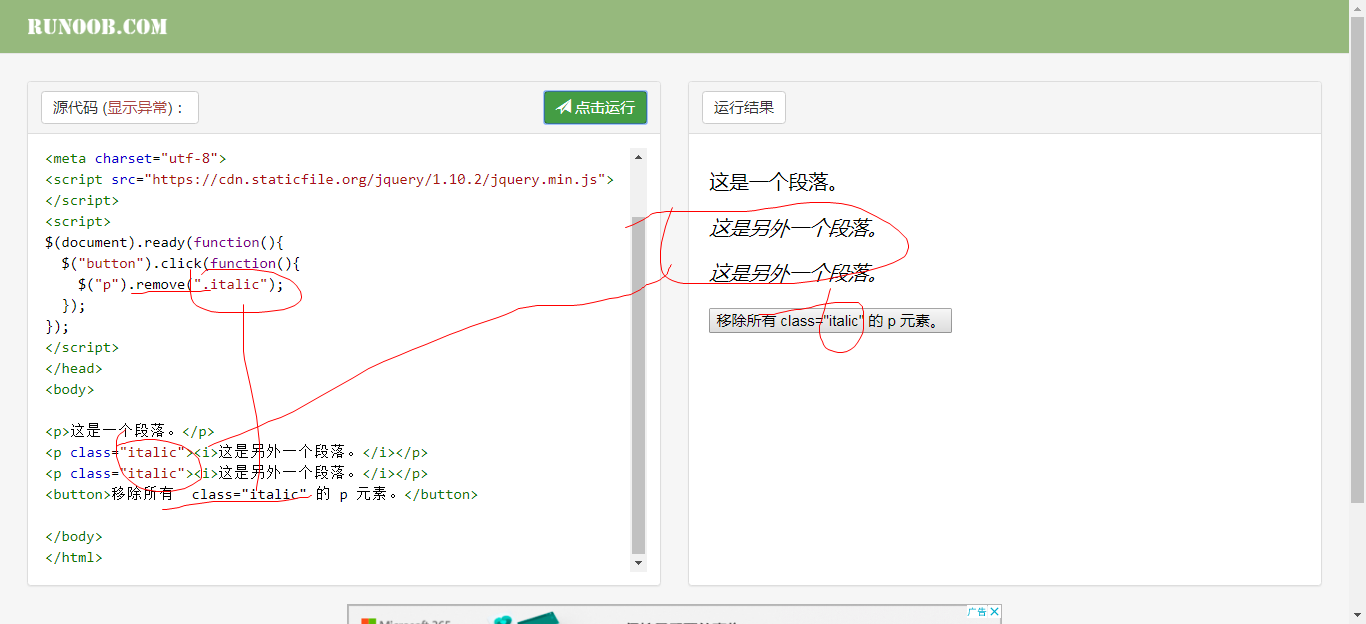Click the </html> closing tag line
Viewport: 1366px width, 624px height.
[x=74, y=557]
